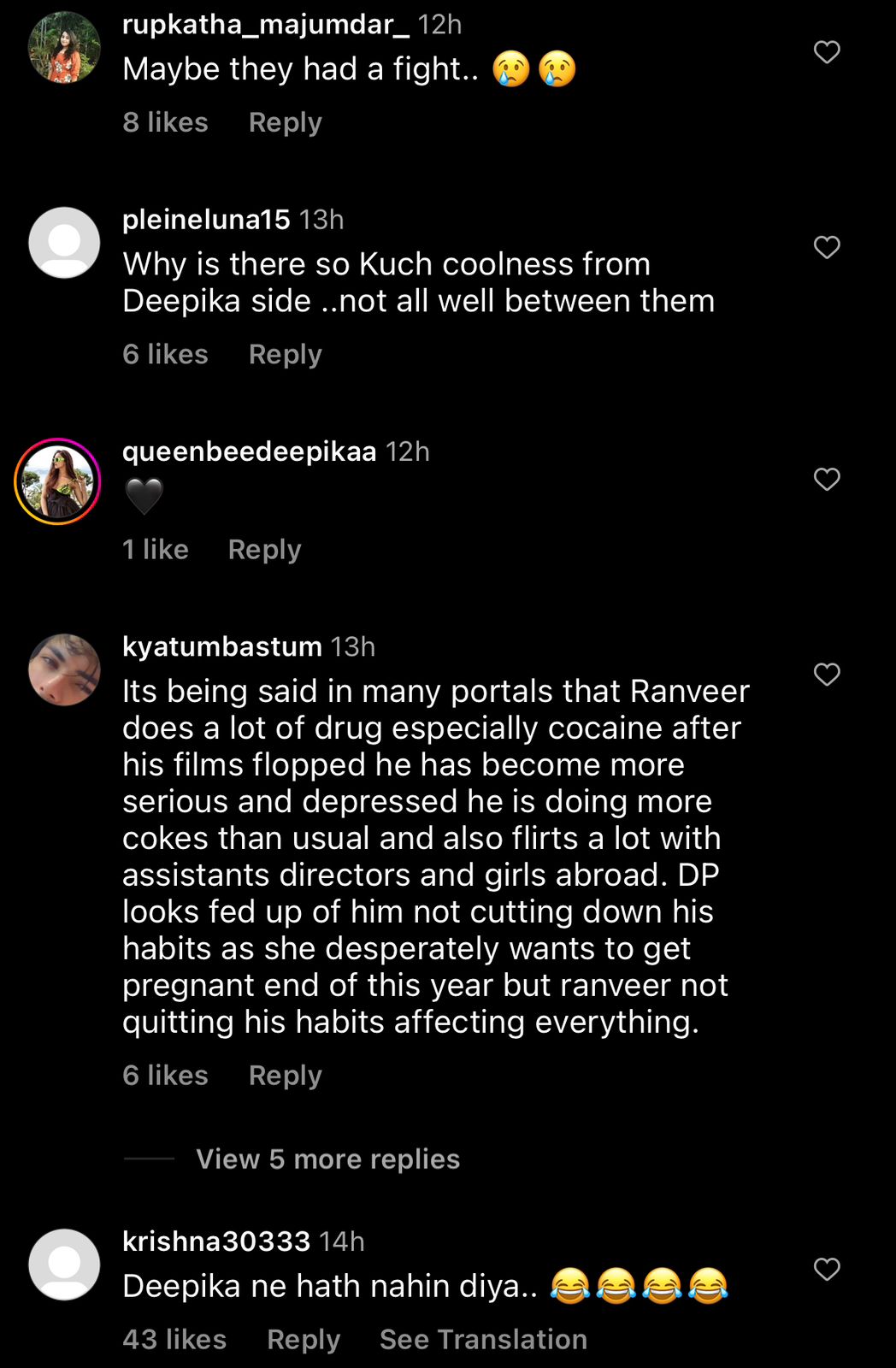Open kyatumbastum's profile picture
Screen dimensions: 896x1368
click(64, 669)
